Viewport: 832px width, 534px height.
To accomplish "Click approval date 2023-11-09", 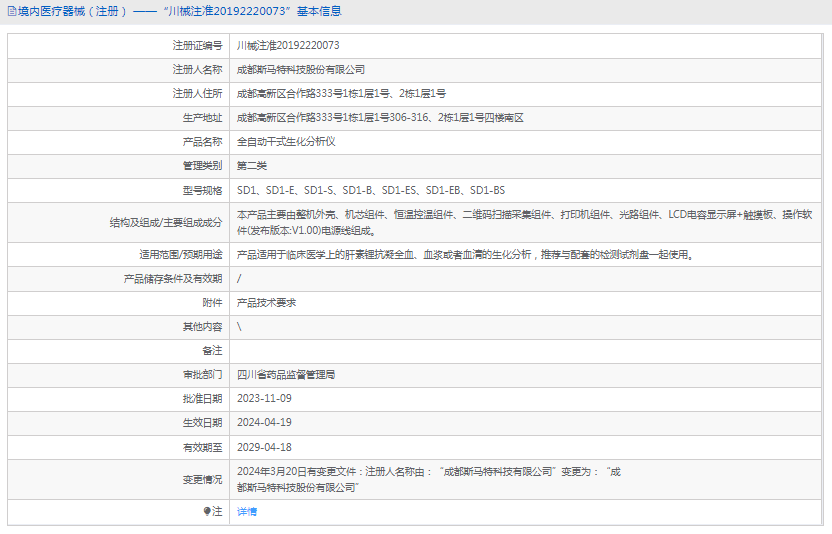I will pos(264,399).
